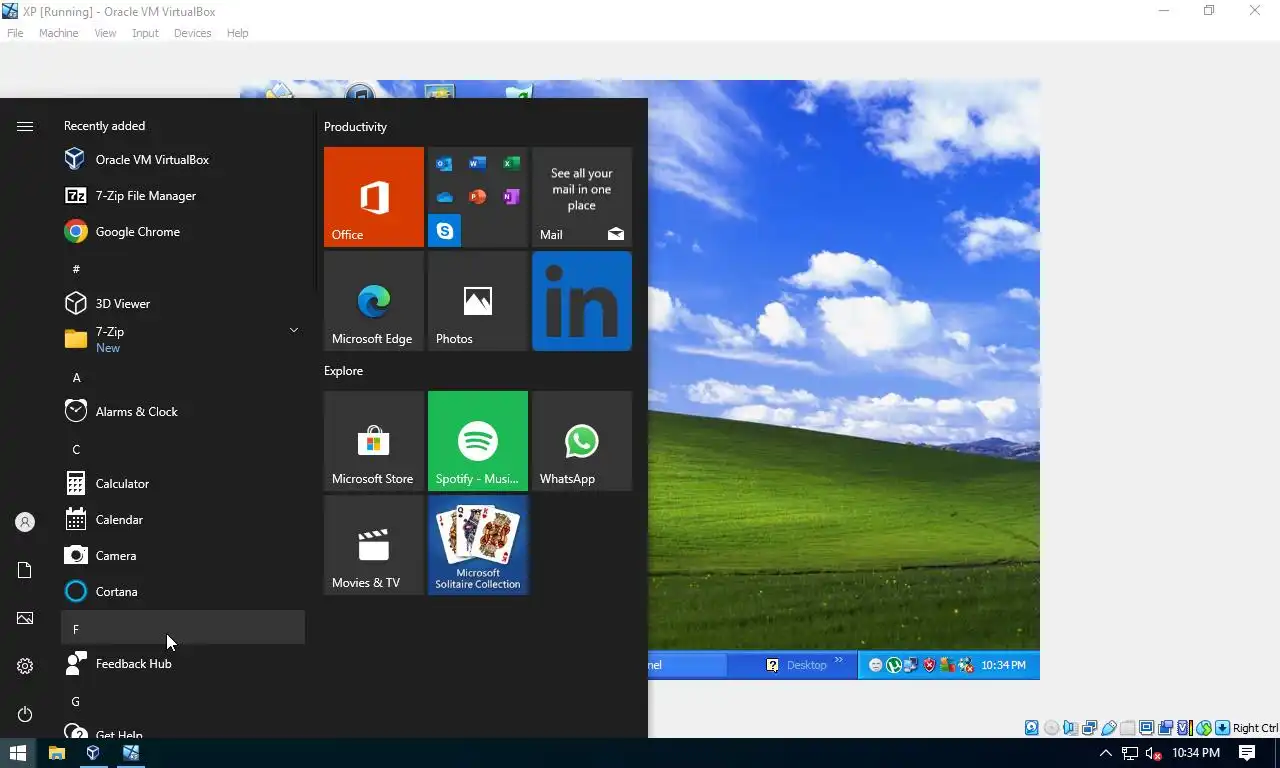Open the Action Center notifications icon
The height and width of the screenshot is (768, 1280).
pyautogui.click(x=1247, y=753)
